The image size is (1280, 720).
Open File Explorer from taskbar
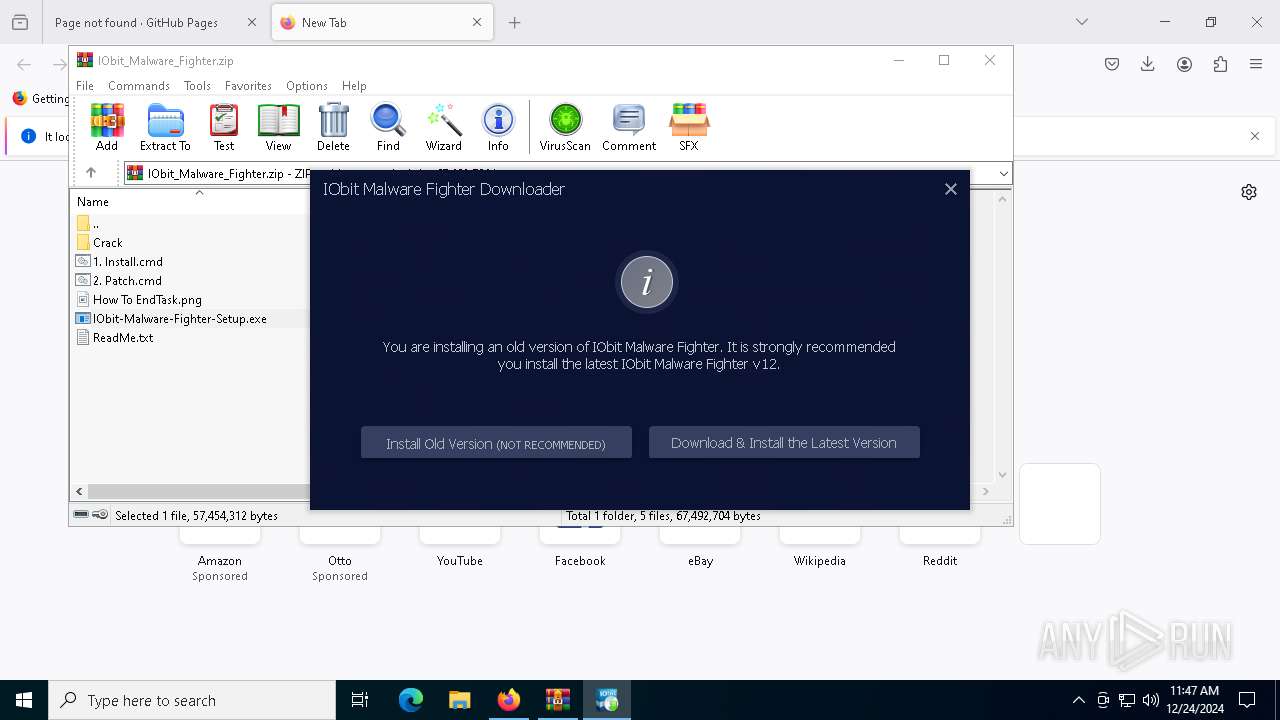pos(459,700)
